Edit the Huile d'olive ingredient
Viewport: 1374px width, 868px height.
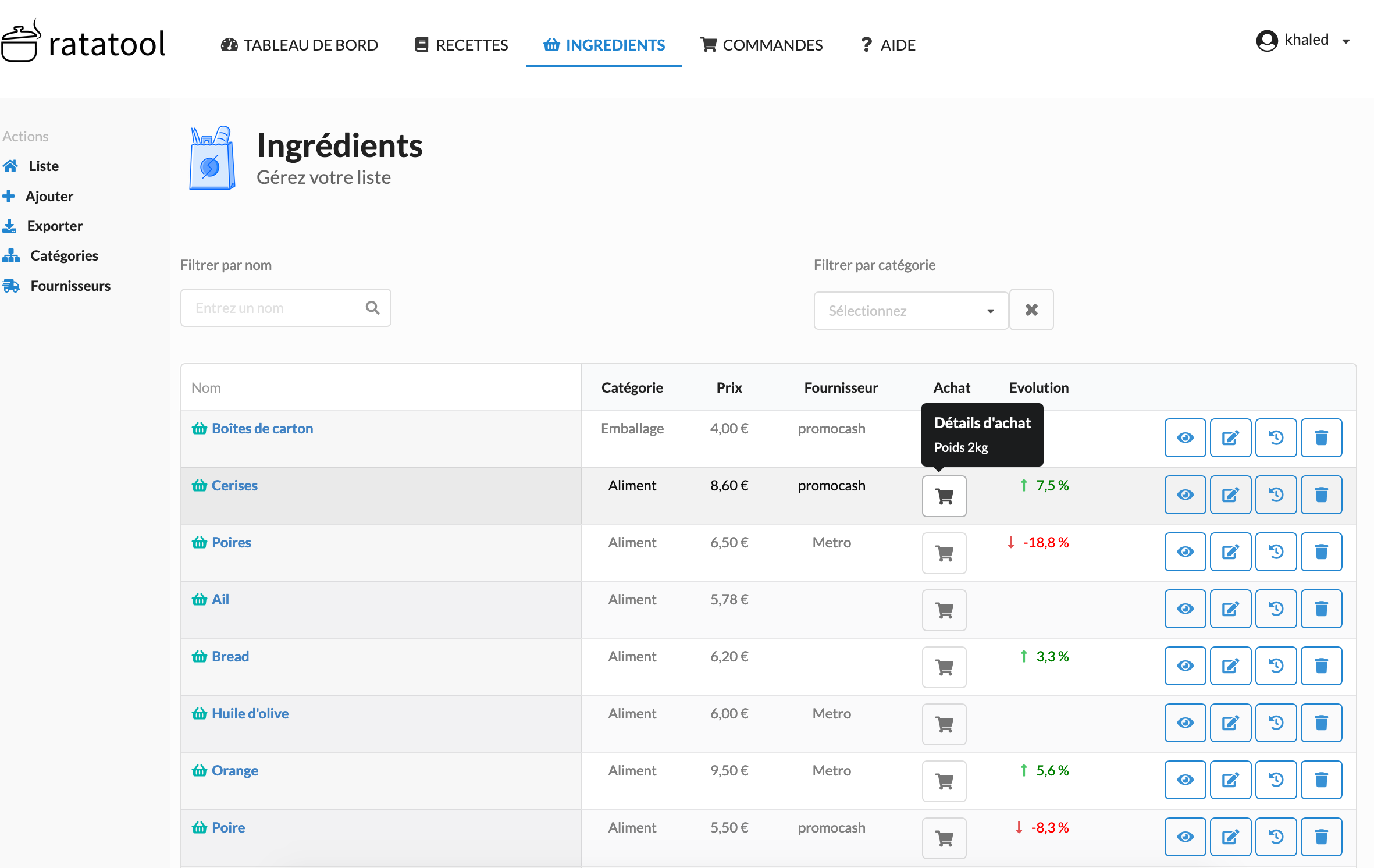pos(1230,723)
